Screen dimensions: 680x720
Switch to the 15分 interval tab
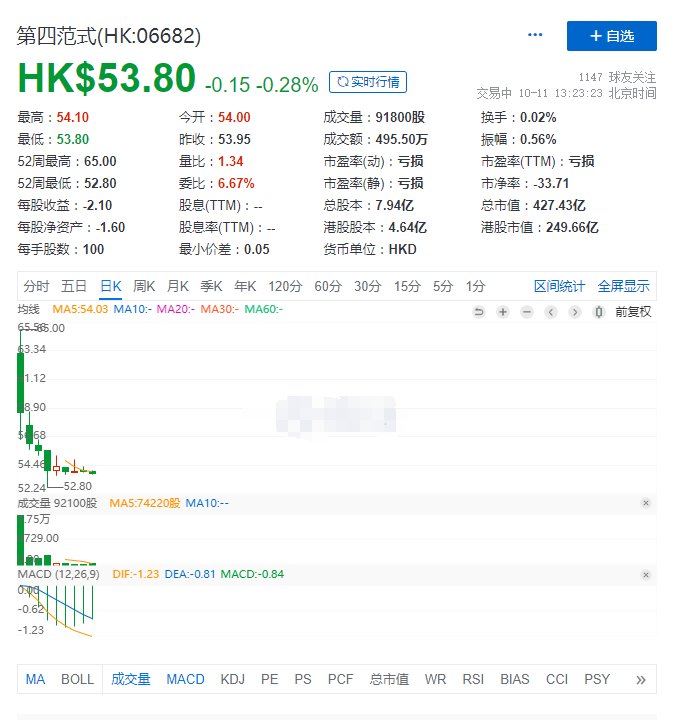point(407,287)
